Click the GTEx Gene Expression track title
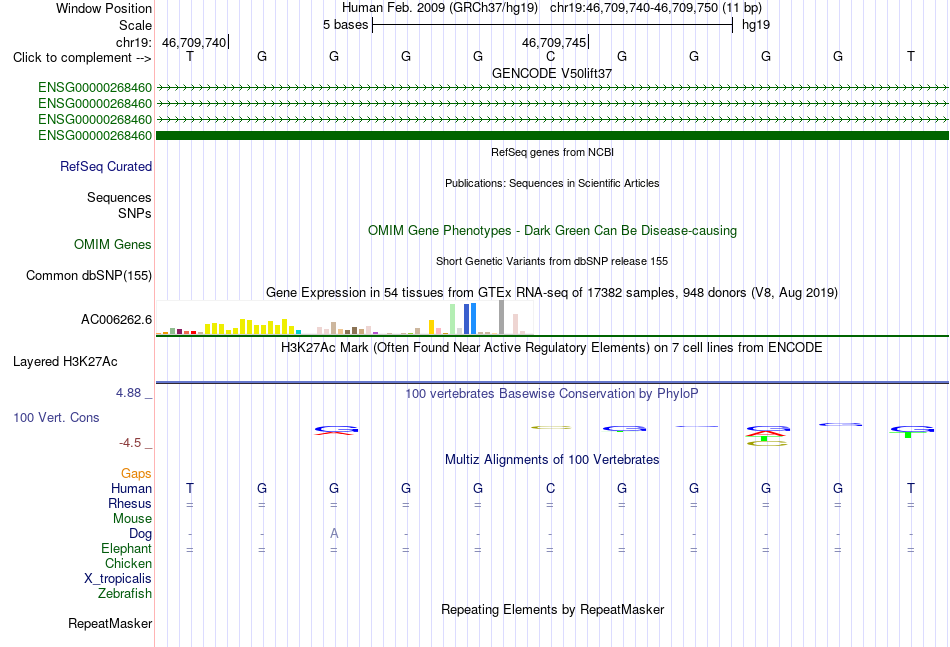 pyautogui.click(x=552, y=293)
